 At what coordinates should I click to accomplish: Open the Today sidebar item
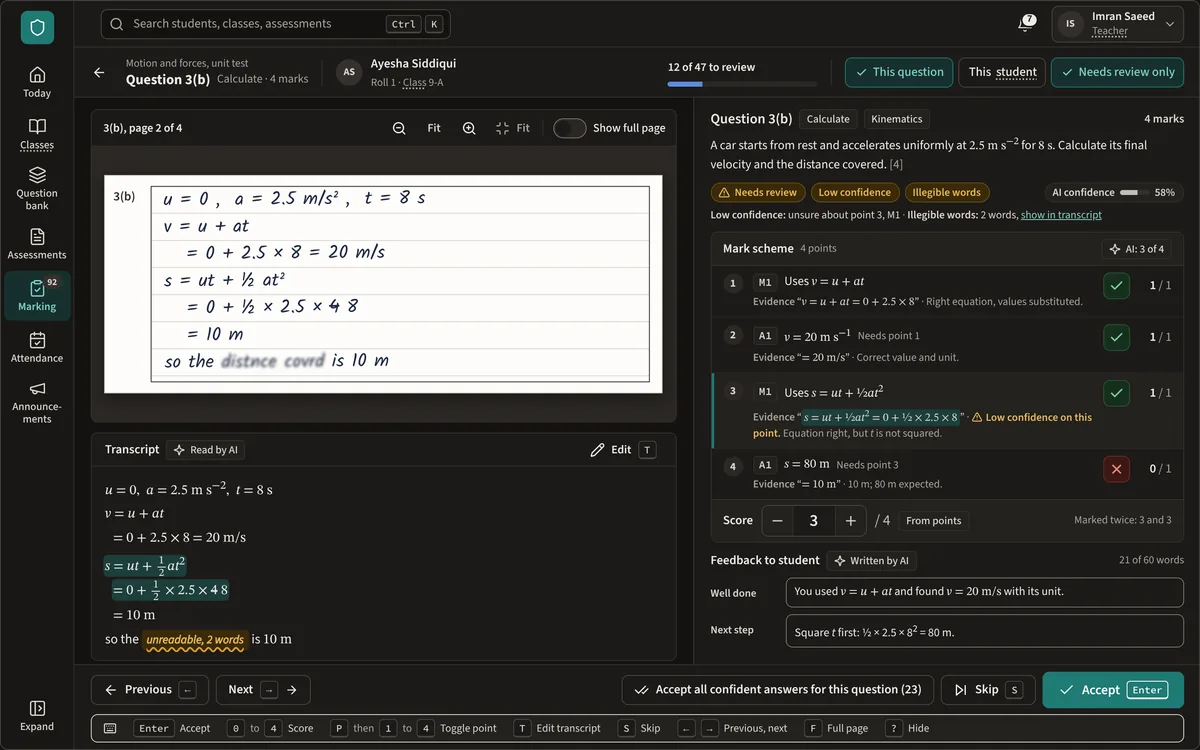coord(37,82)
